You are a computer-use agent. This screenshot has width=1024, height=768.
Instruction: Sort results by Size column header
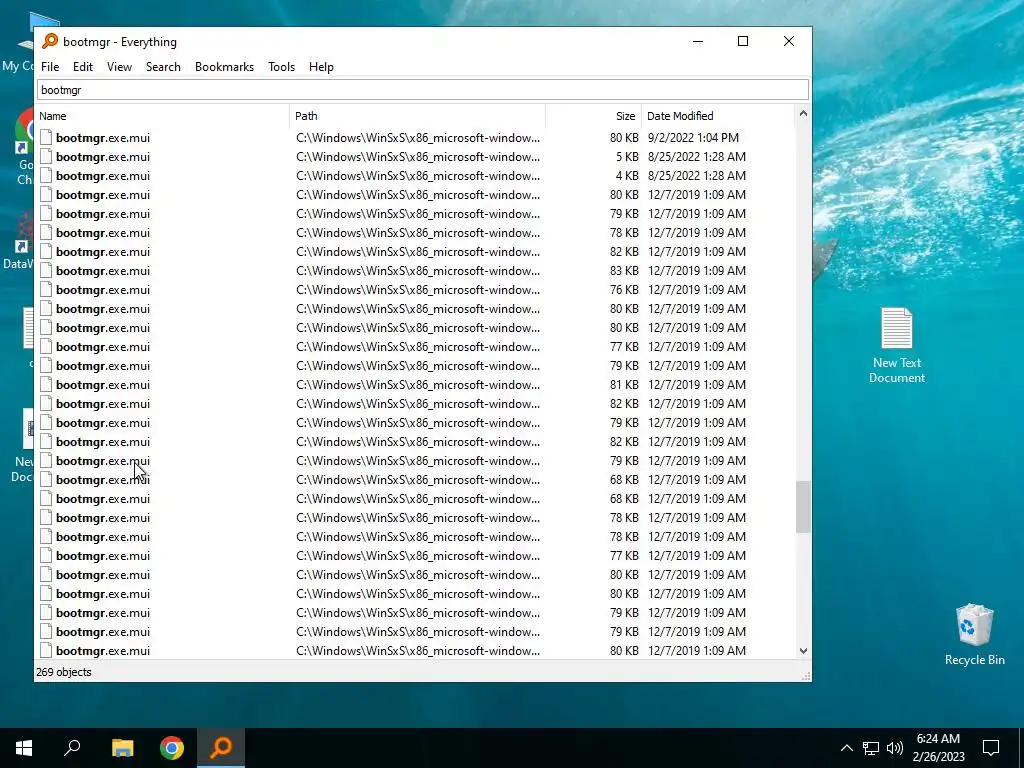click(594, 116)
